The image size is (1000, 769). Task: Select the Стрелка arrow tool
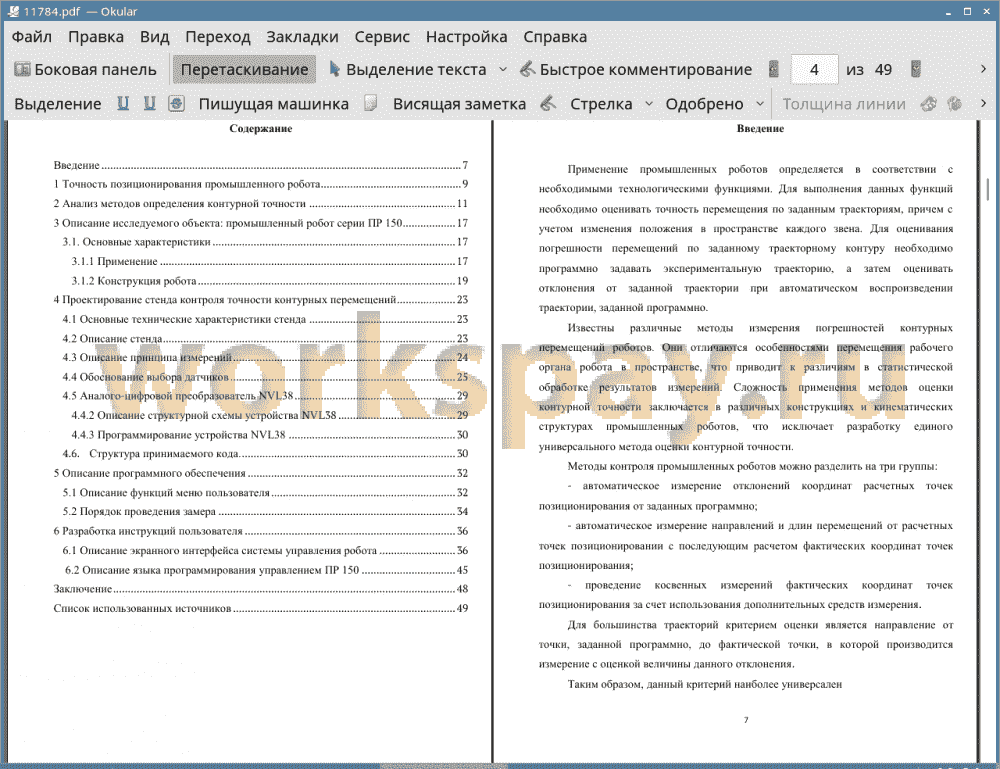(x=601, y=104)
